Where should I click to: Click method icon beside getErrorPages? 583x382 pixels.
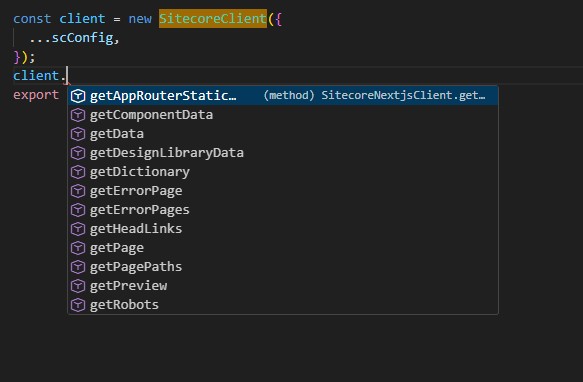tap(78, 209)
